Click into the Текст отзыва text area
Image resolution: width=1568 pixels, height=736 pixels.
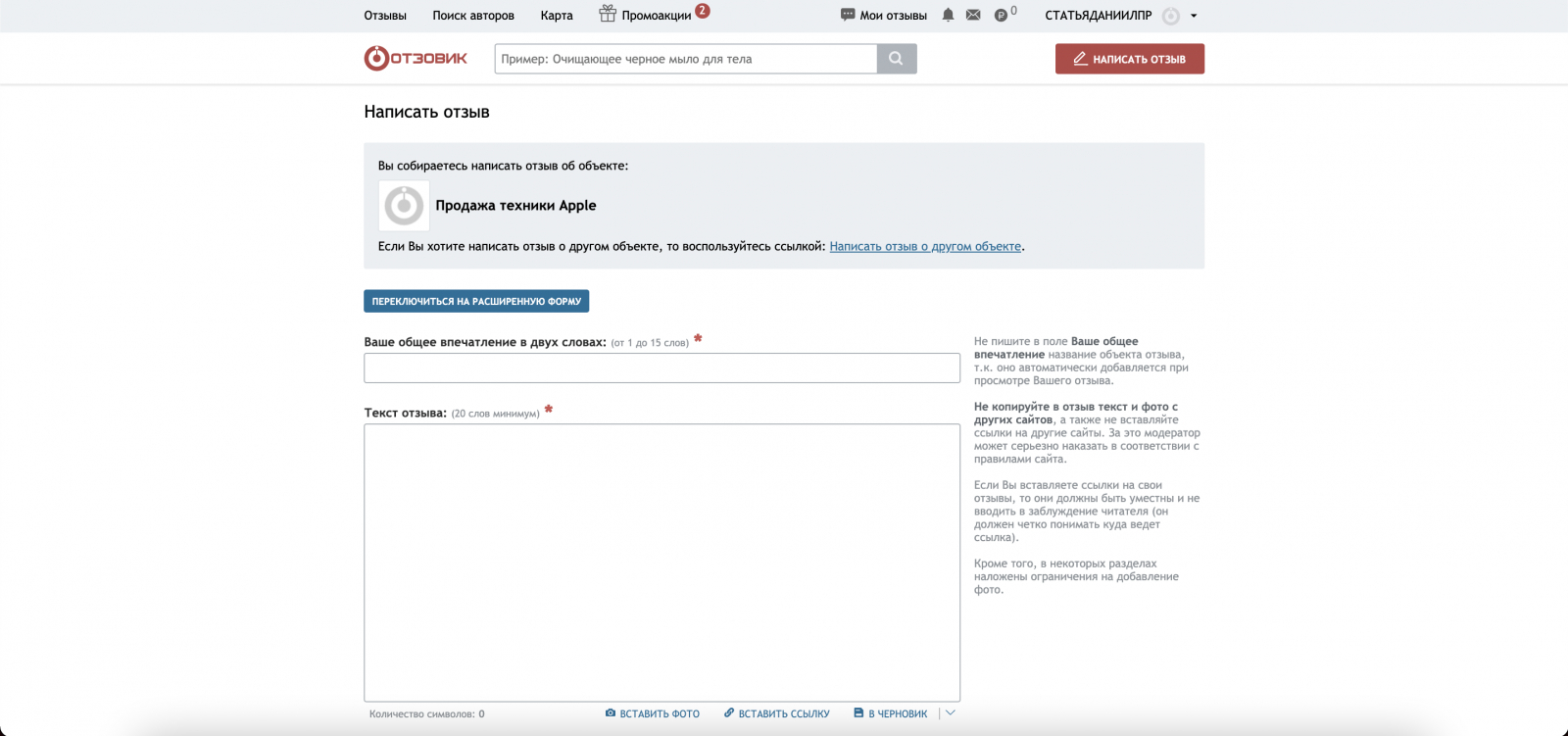pyautogui.click(x=661, y=563)
